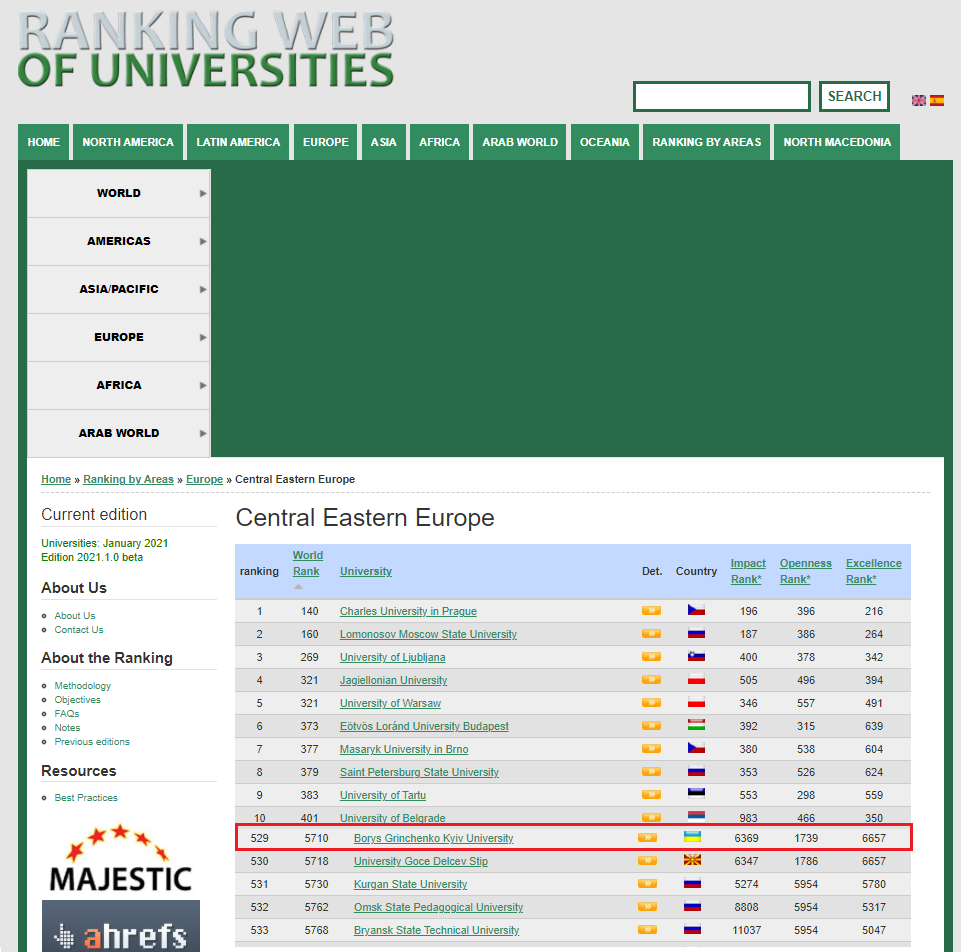
Task: Open Eötvös Loránd University Budapest link
Action: (424, 726)
